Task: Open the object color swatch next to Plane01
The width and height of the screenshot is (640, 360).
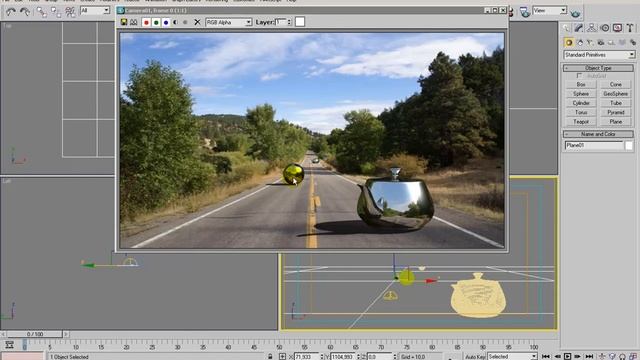Action: pos(629,145)
